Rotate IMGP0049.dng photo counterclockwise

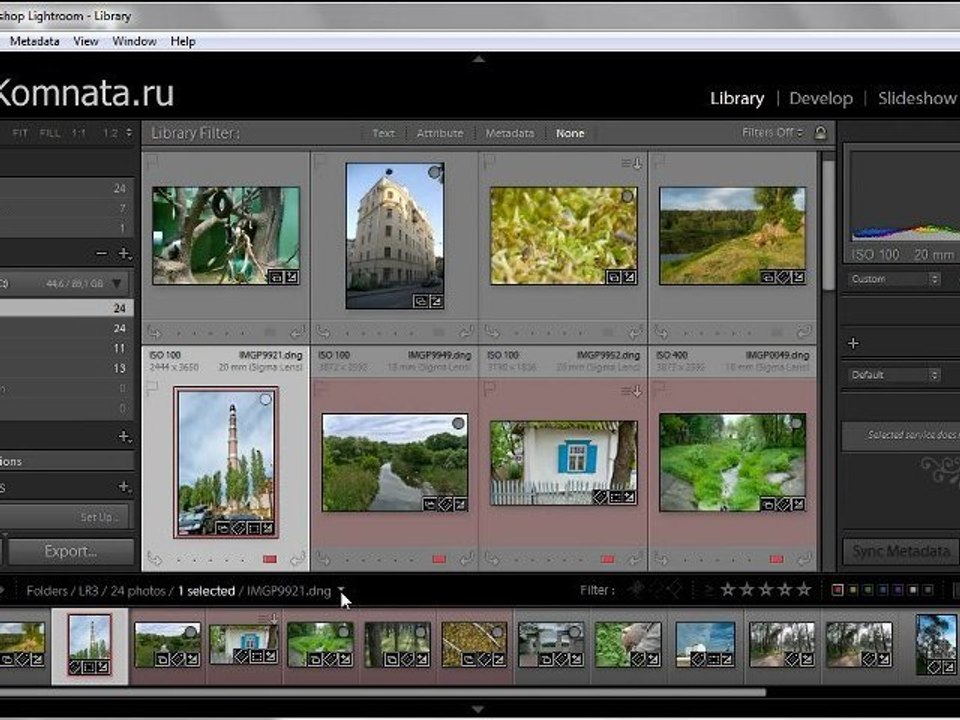point(661,559)
